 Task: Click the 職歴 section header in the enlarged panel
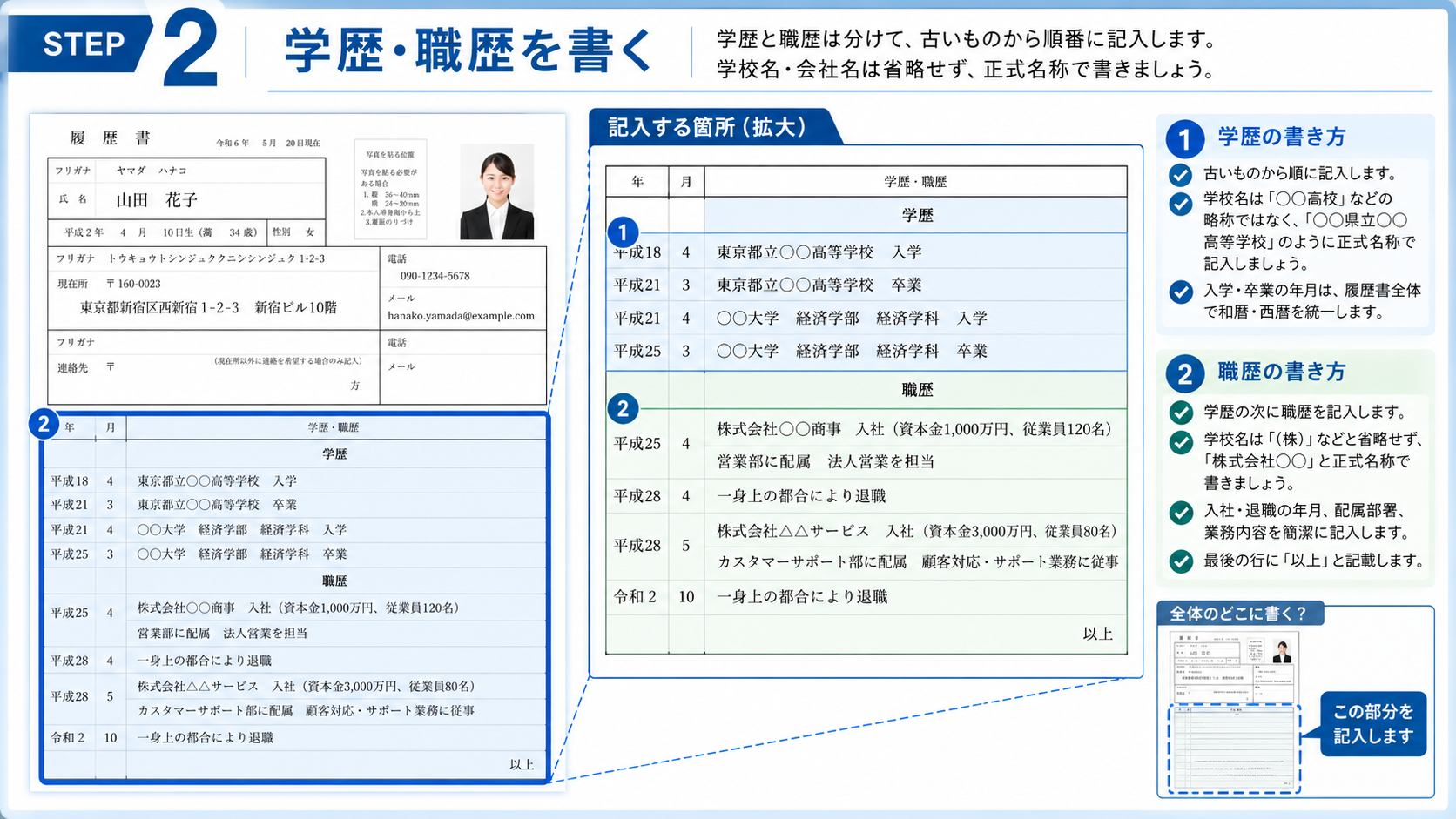(917, 390)
